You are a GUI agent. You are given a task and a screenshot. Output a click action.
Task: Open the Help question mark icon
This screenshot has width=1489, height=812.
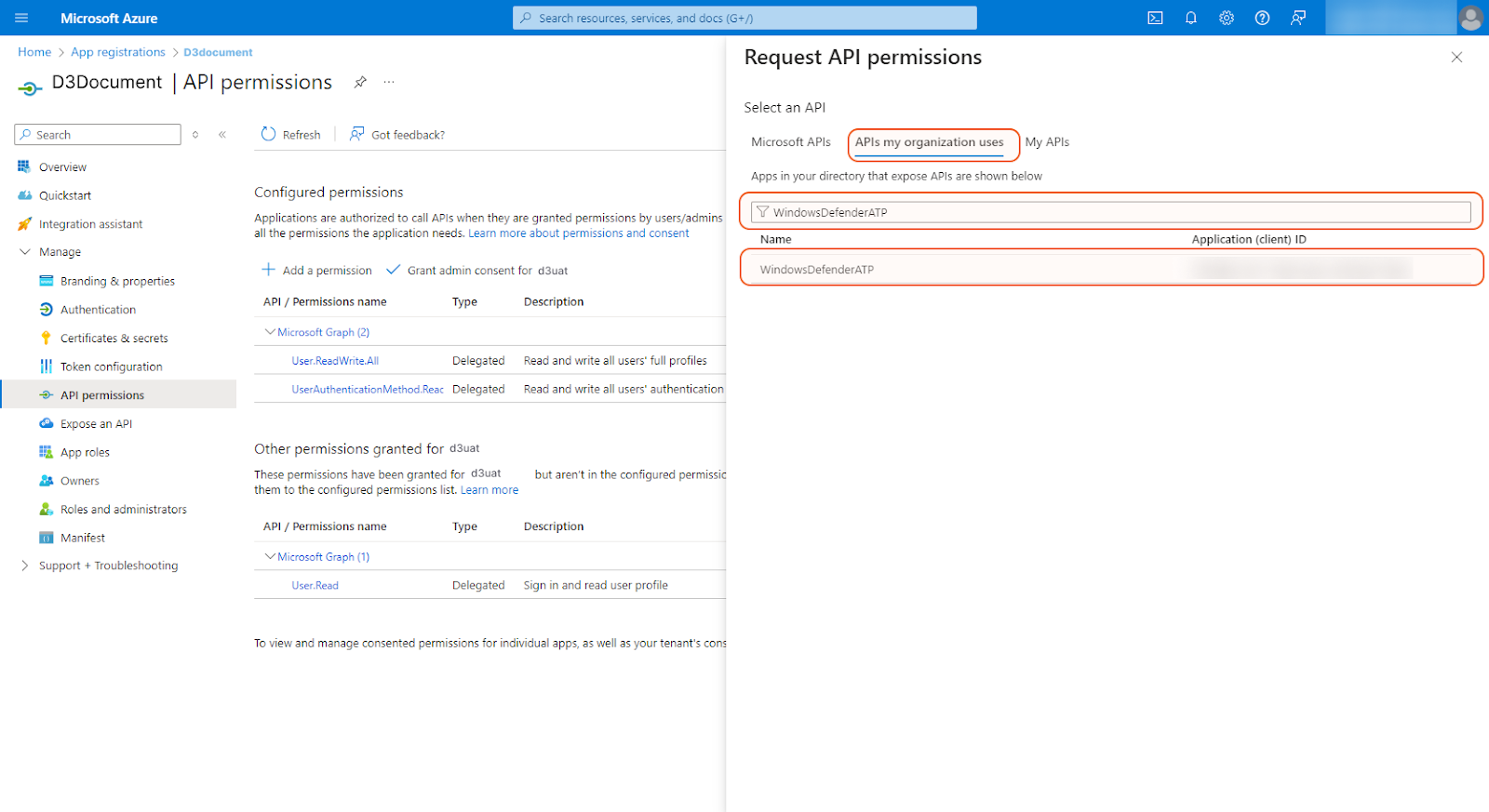(1262, 18)
